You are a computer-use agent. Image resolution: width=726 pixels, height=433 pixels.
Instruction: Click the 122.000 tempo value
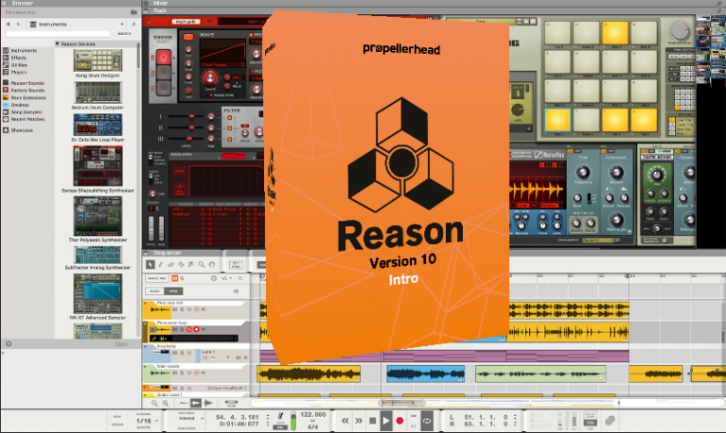click(313, 414)
